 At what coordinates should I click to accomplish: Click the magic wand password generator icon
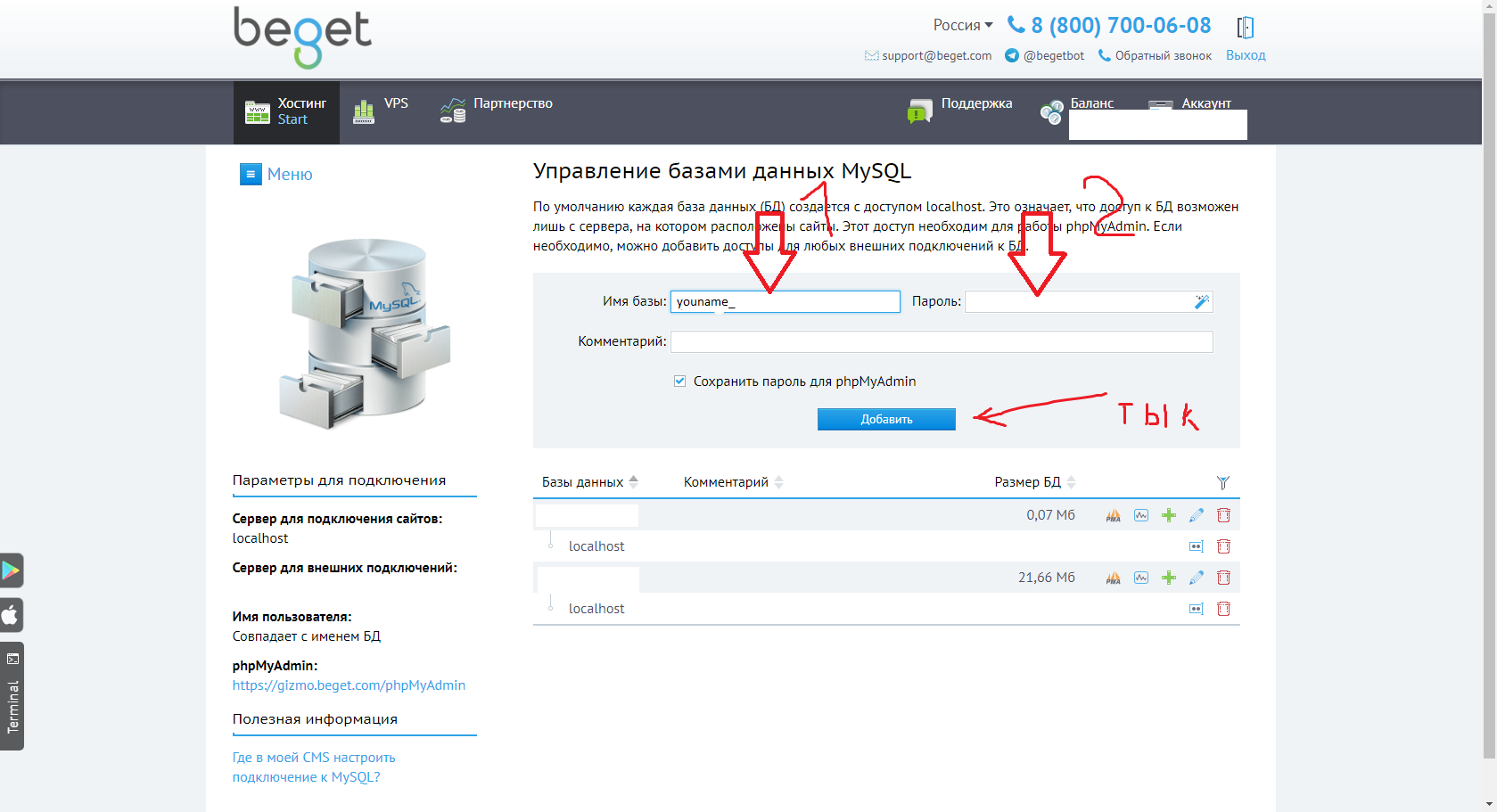(1202, 302)
